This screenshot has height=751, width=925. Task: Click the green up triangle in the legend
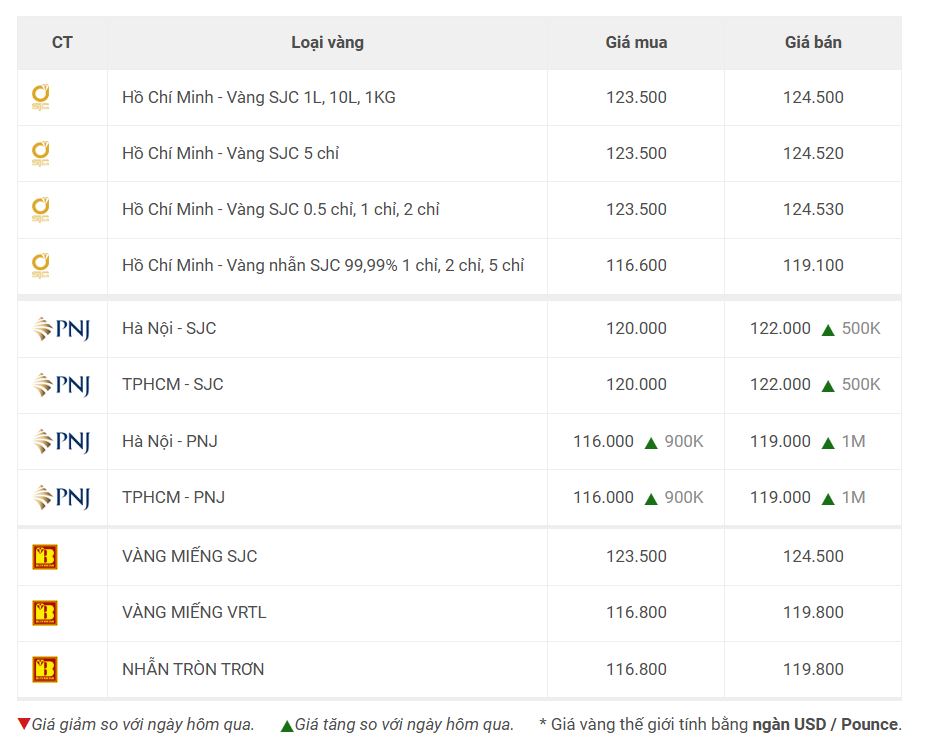click(x=287, y=726)
